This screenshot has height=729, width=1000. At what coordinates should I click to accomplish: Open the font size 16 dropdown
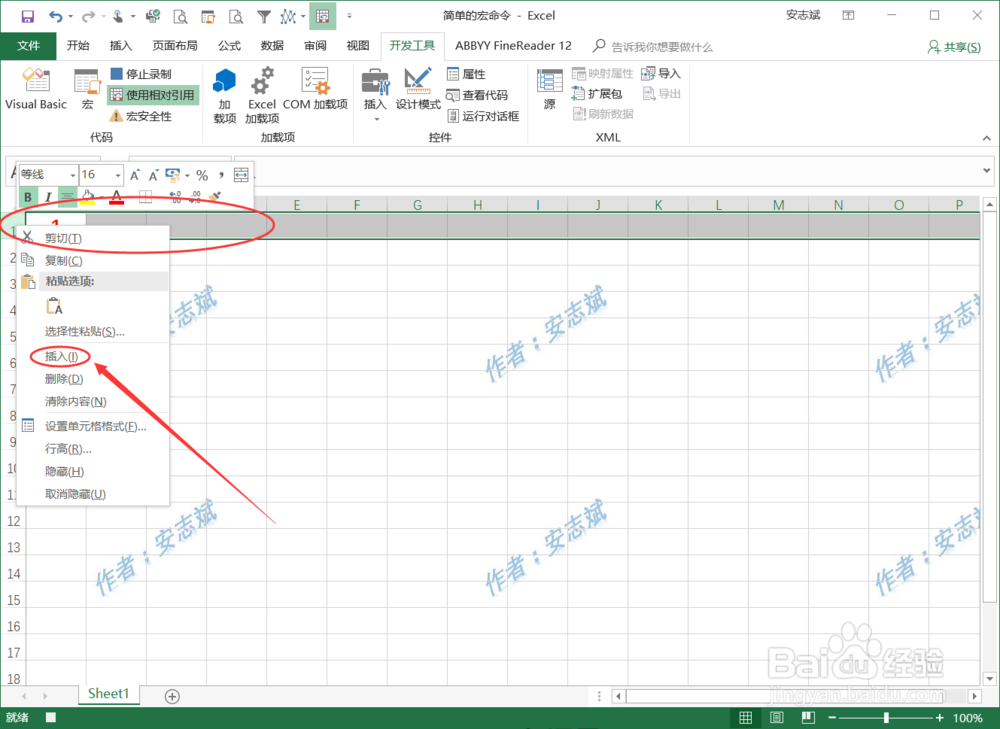118,175
